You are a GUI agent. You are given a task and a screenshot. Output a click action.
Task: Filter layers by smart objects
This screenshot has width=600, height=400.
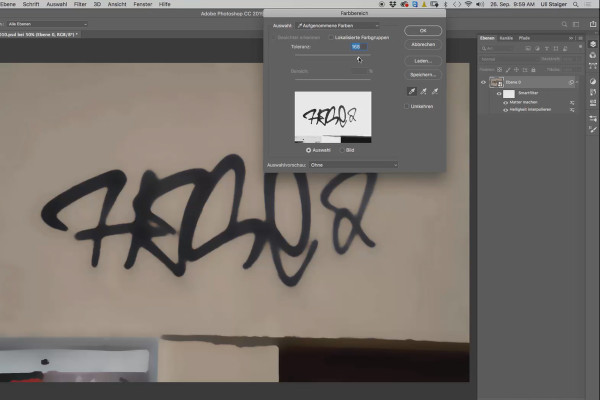coord(565,49)
